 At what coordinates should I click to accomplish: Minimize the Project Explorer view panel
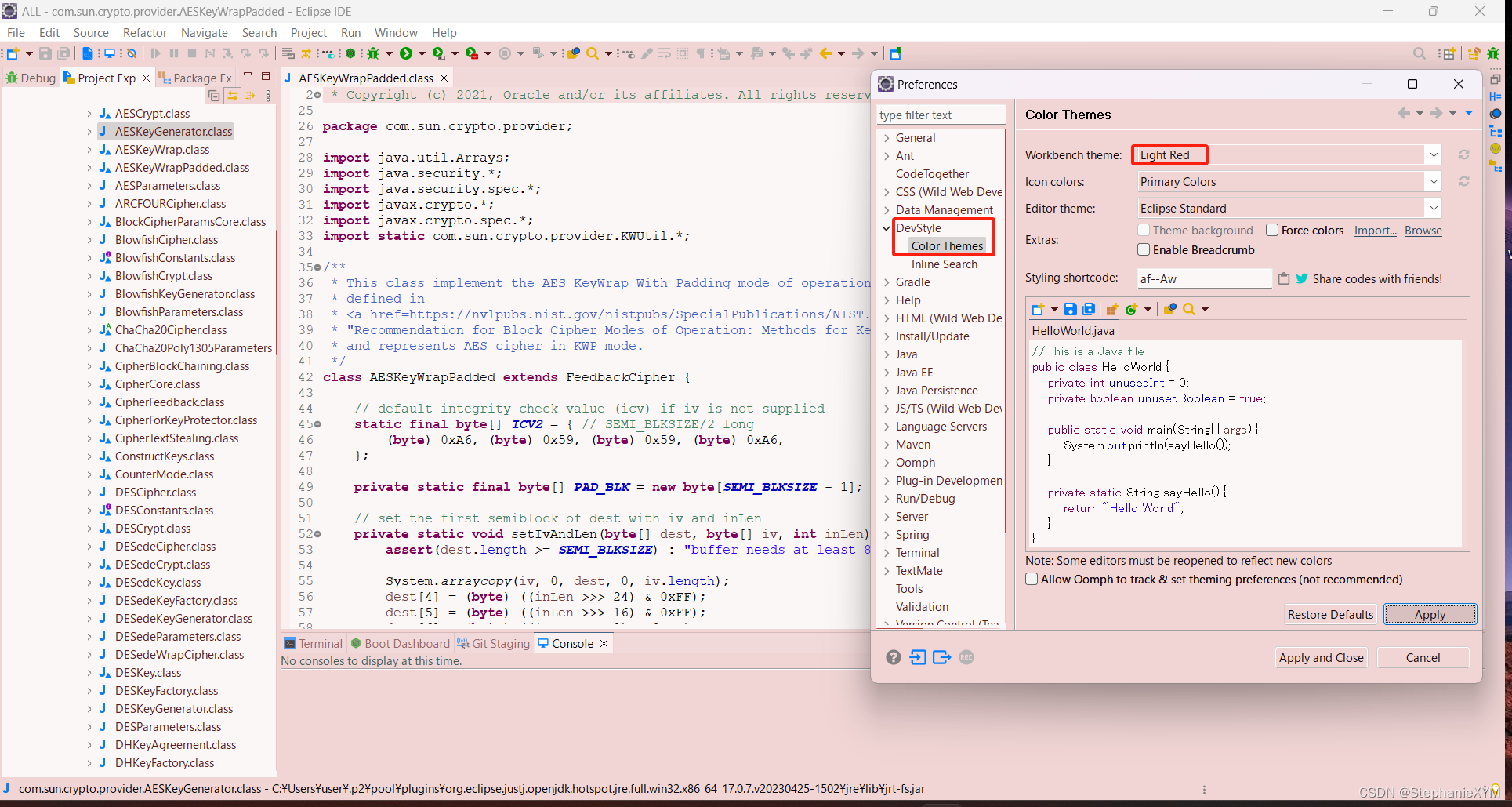pos(248,75)
